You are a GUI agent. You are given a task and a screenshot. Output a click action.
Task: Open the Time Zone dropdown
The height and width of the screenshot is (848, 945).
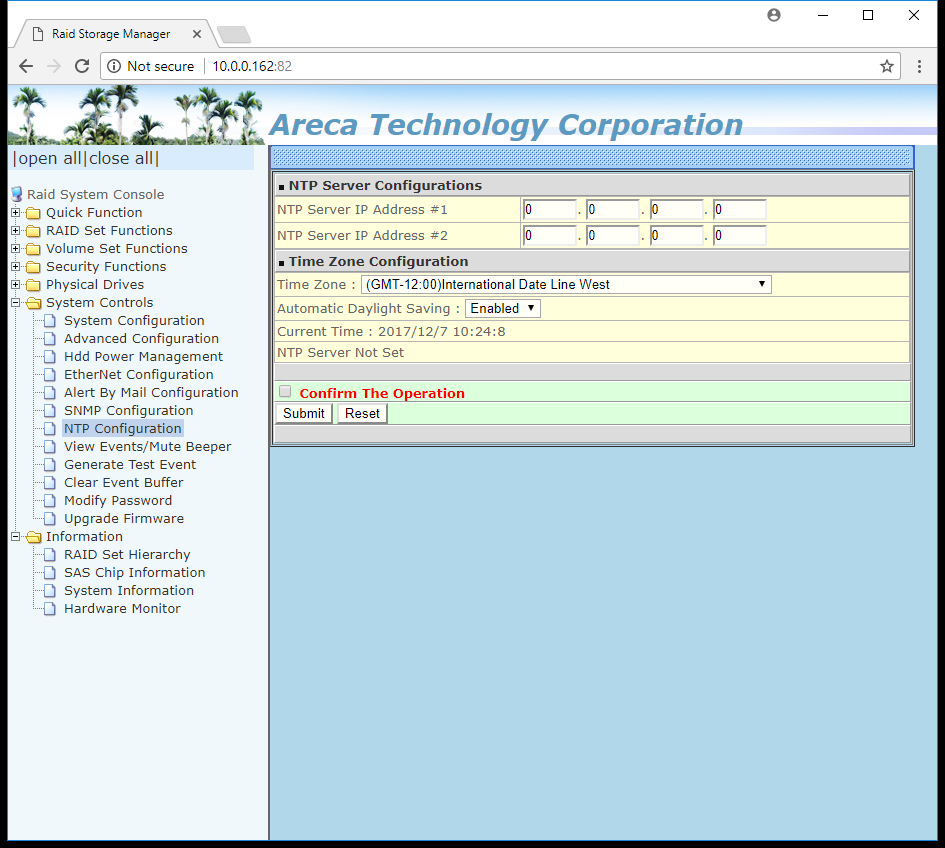click(566, 284)
